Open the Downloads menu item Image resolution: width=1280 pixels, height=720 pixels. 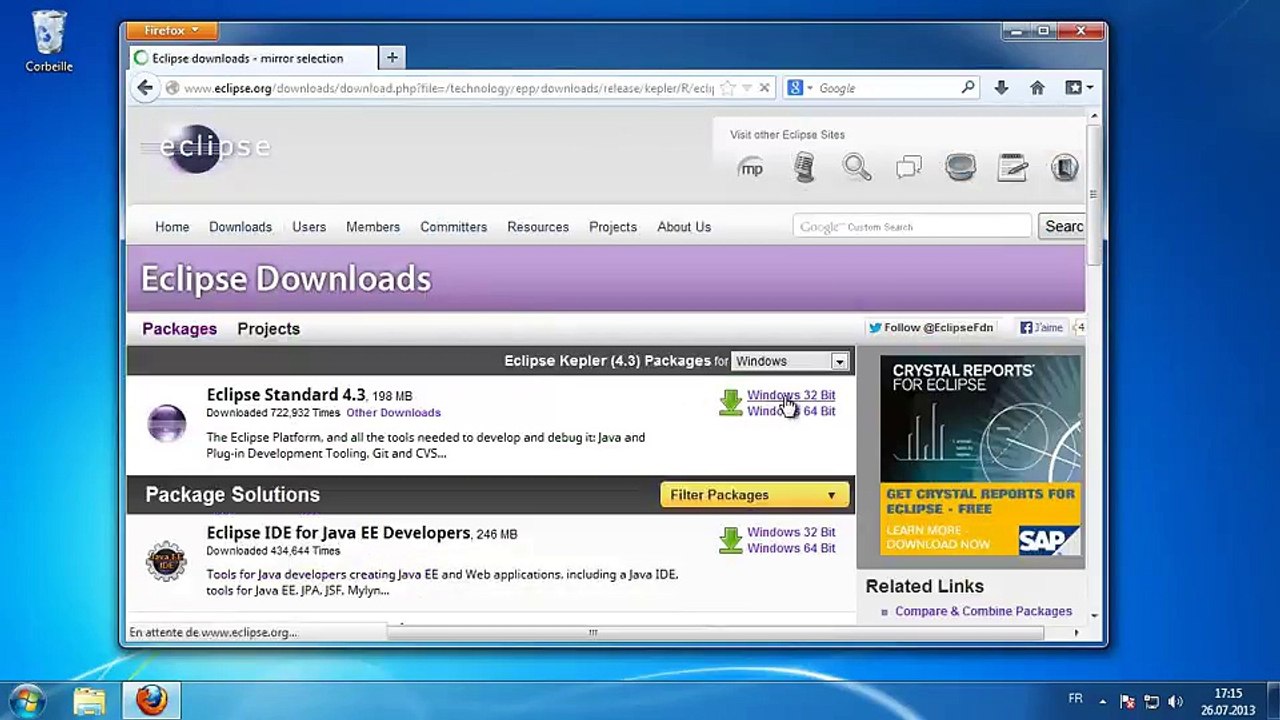point(240,227)
